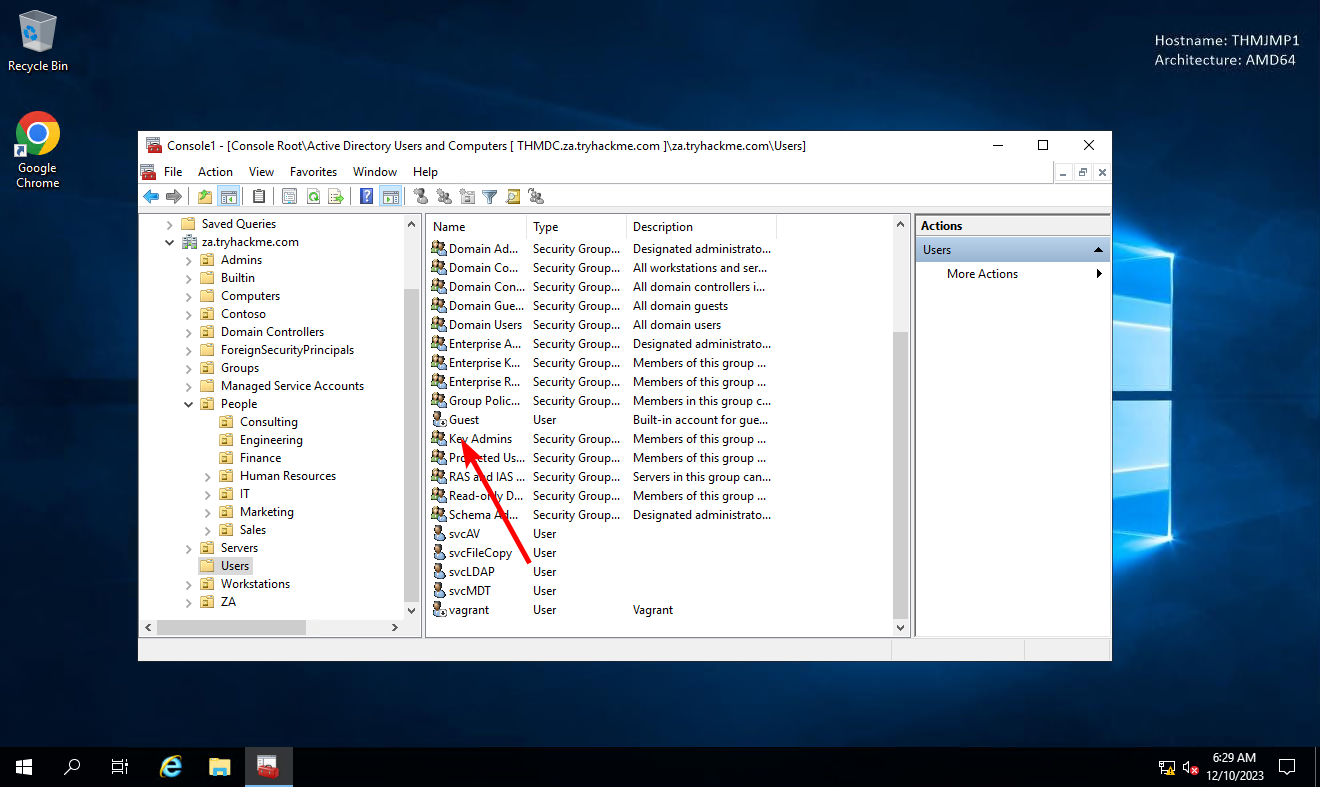
Task: Open the View menu
Action: click(261, 172)
